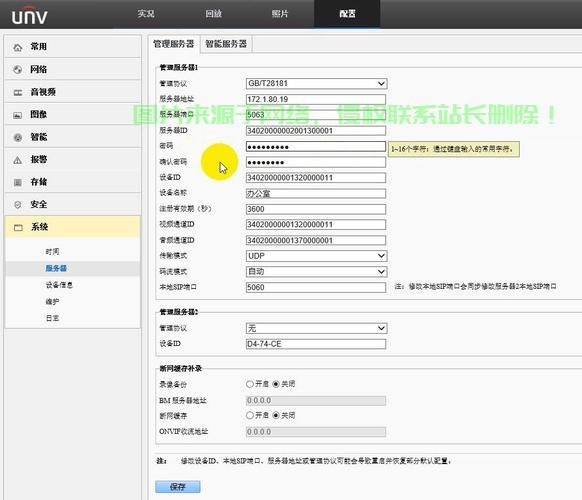Click the 视频通道ID input field
The image size is (582, 500).
pos(315,225)
